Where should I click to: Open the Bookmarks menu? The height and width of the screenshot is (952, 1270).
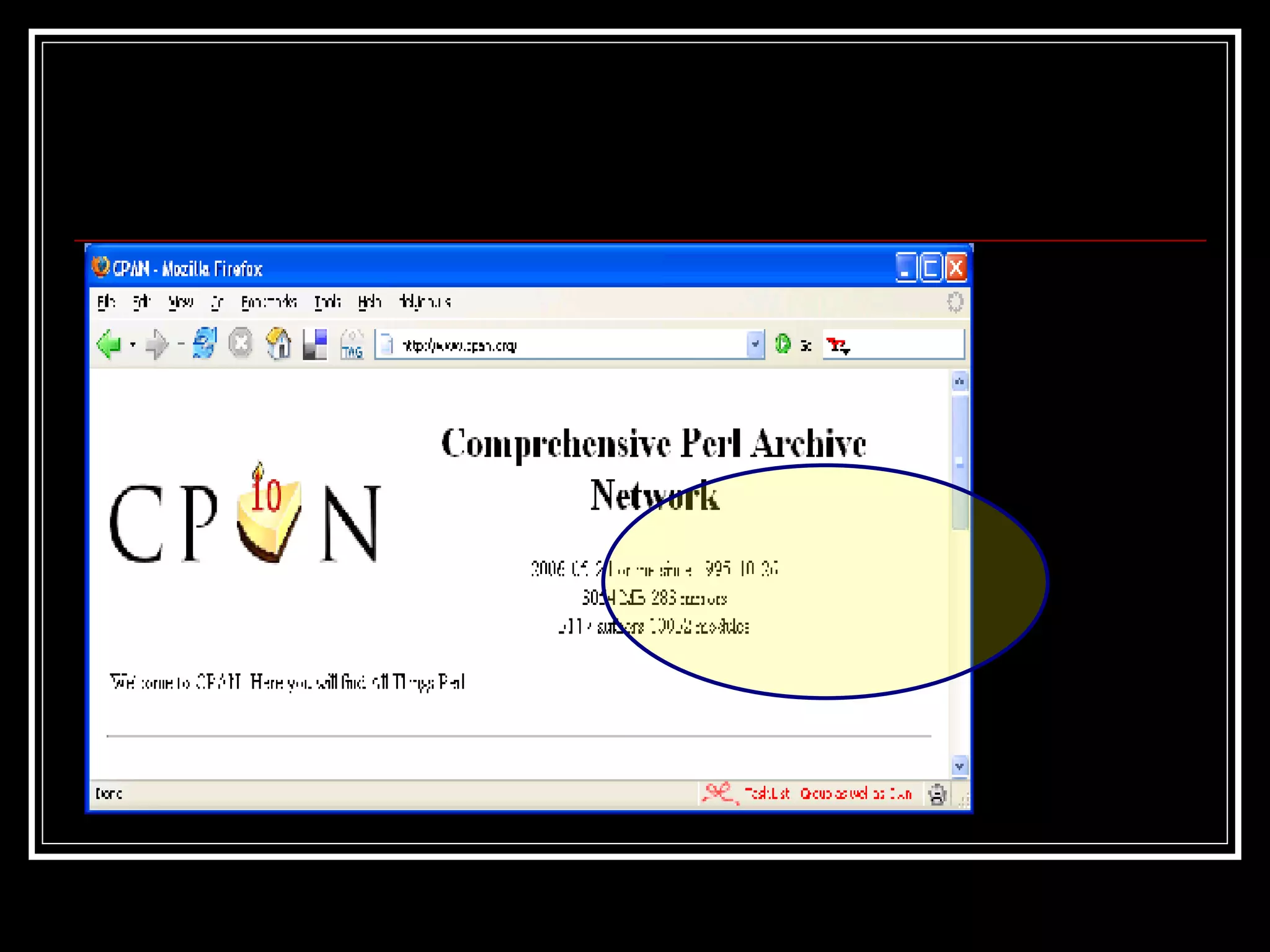click(x=269, y=302)
